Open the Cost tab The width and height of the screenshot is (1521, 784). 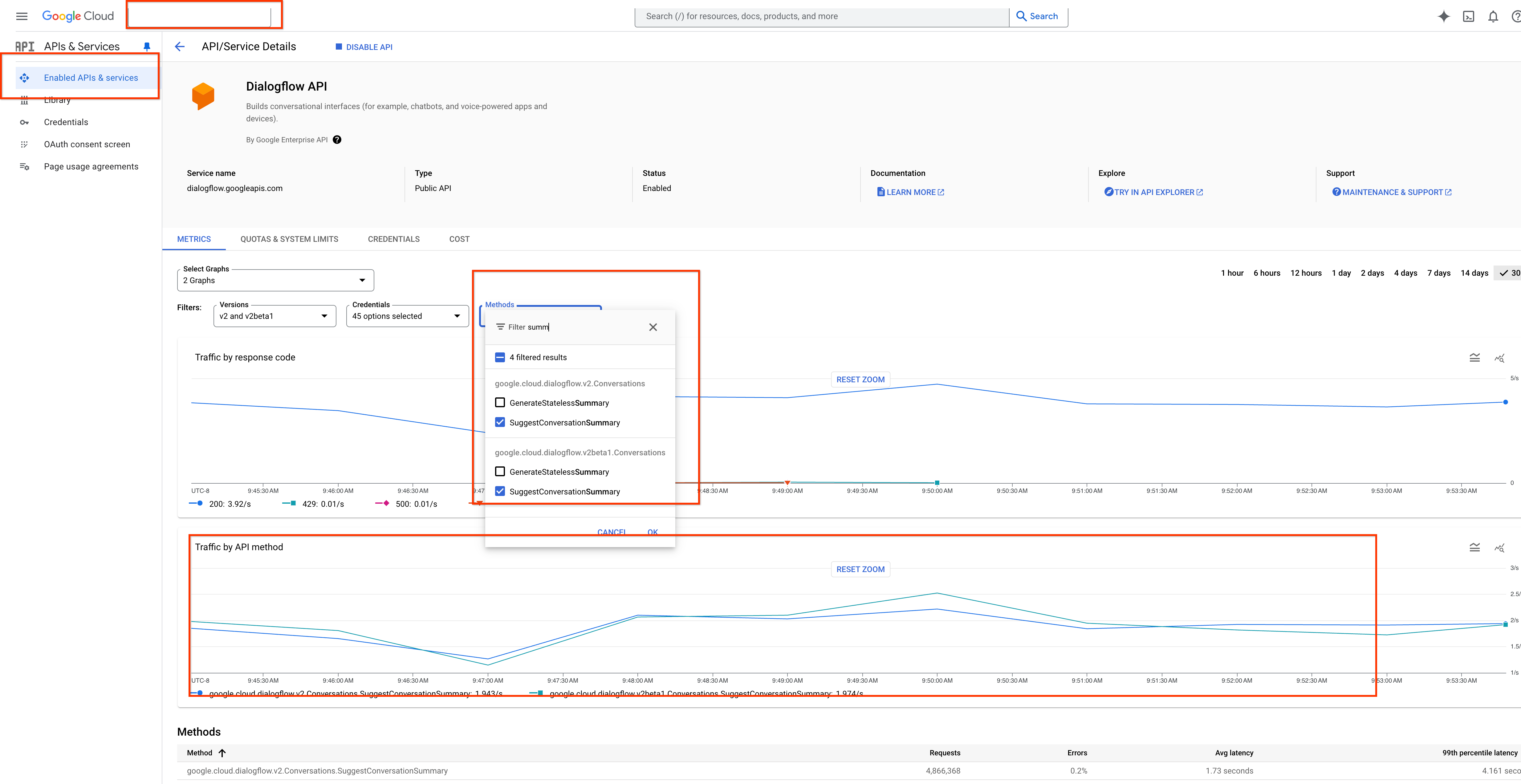[x=459, y=239]
